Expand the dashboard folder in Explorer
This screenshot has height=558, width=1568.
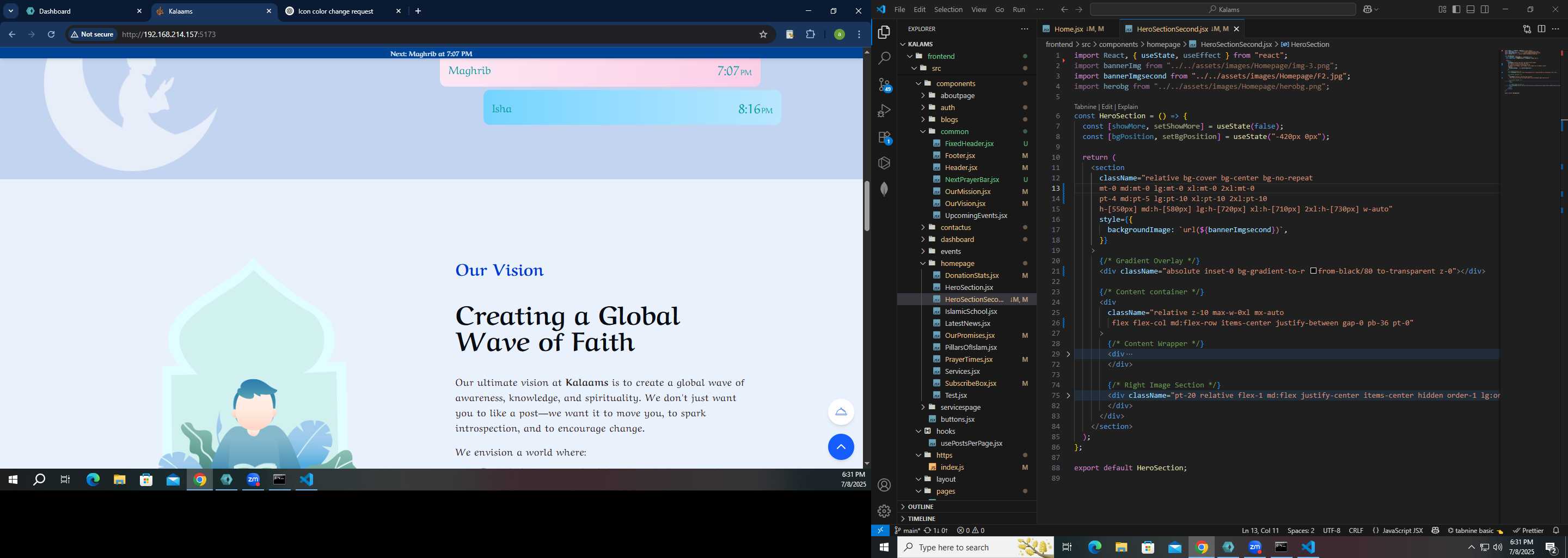coord(923,239)
